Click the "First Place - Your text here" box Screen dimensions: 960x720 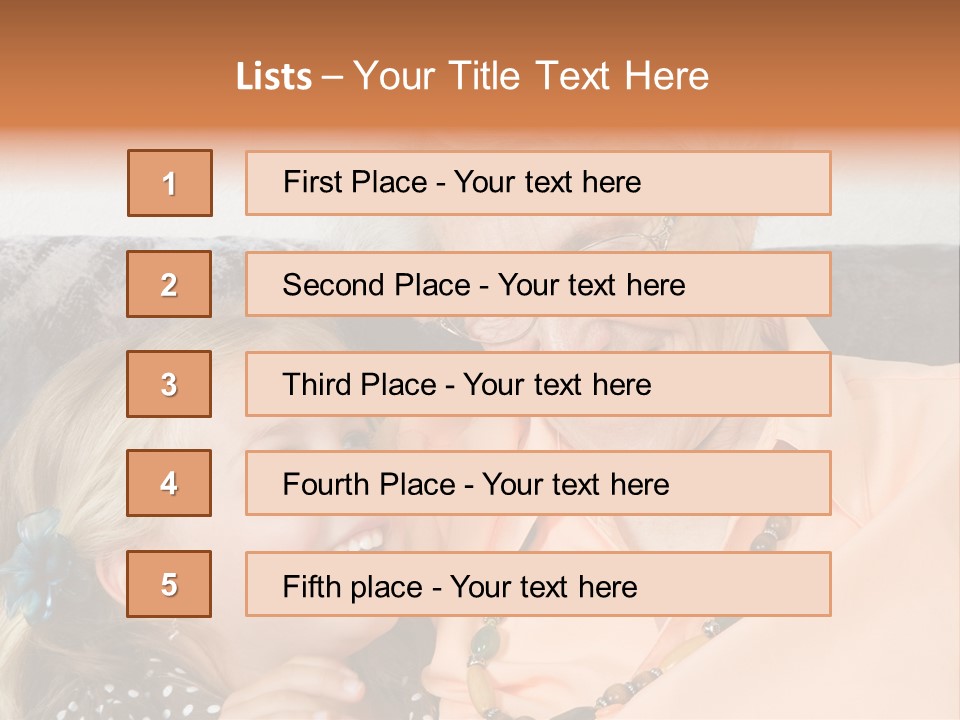(x=538, y=183)
